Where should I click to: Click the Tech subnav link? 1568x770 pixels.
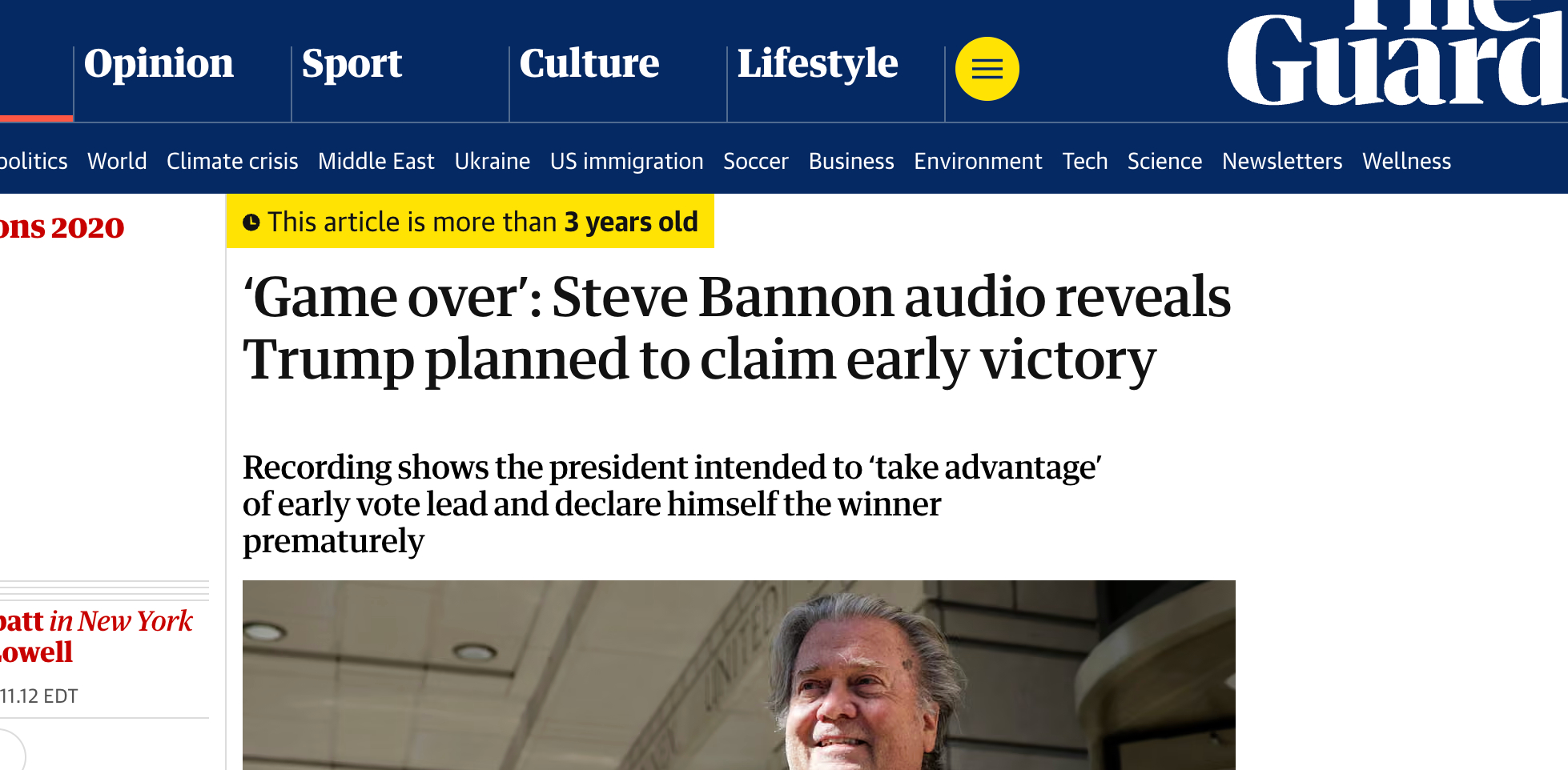pos(1084,162)
